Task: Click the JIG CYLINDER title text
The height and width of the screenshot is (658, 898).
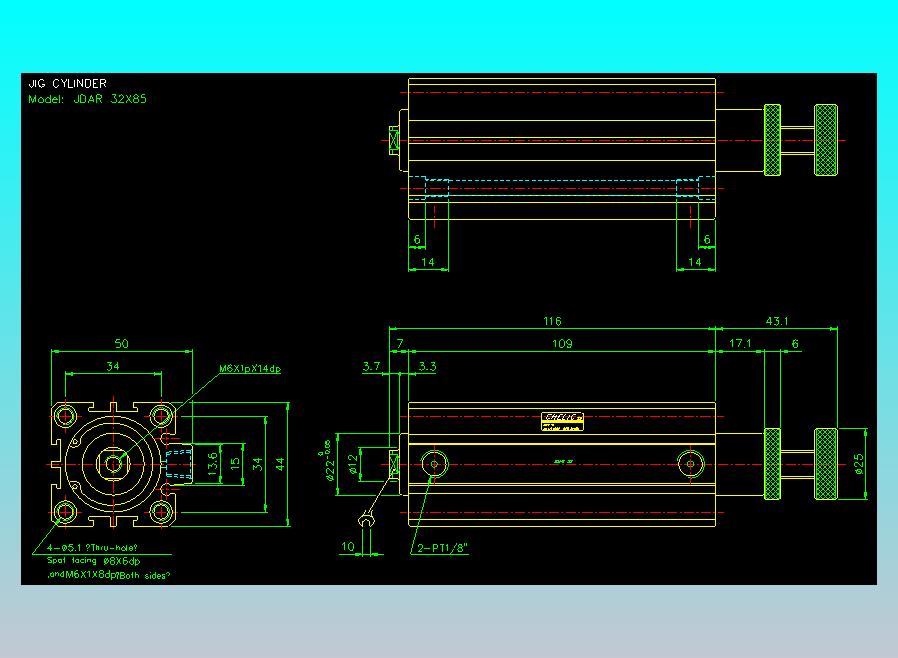Action: click(x=68, y=84)
